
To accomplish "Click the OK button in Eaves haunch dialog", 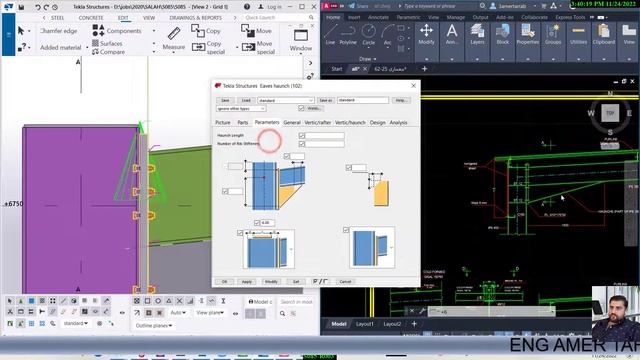I will click(224, 282).
